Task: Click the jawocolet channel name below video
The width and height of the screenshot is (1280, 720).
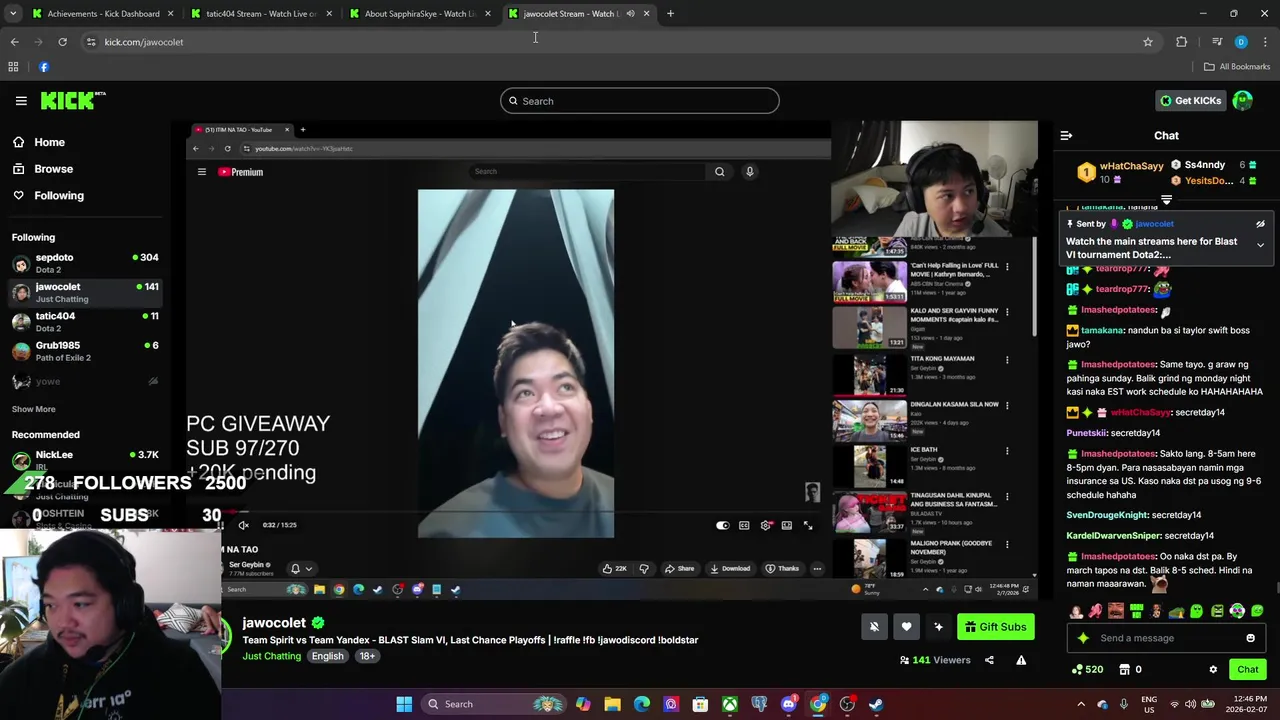Action: click(x=274, y=623)
